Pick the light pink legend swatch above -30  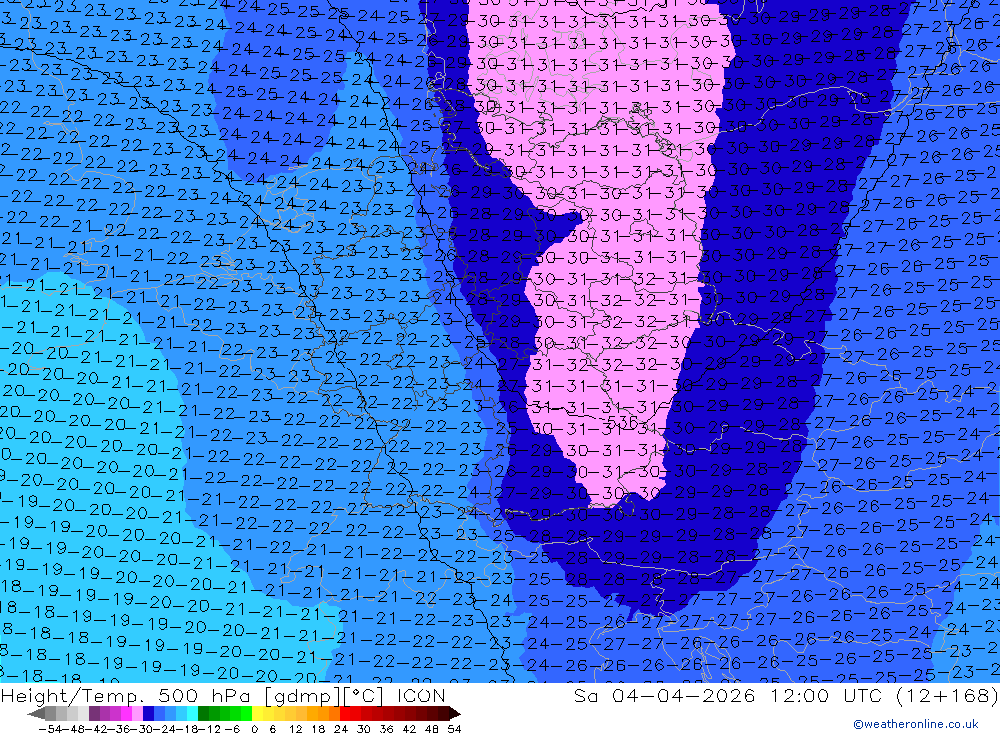[138, 713]
